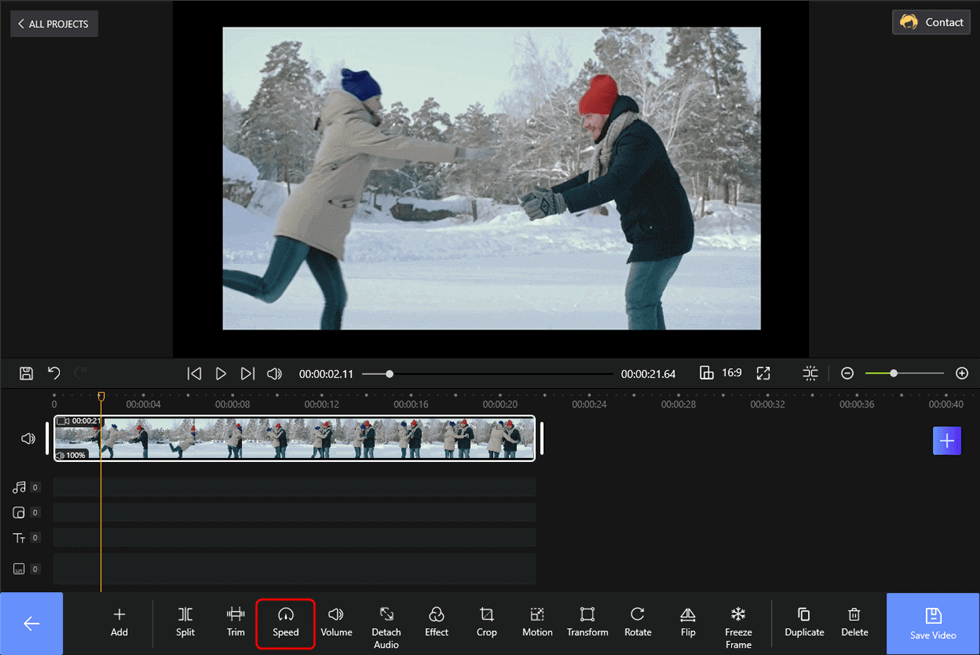
Task: Click the clip's right trim handle
Action: click(x=541, y=438)
